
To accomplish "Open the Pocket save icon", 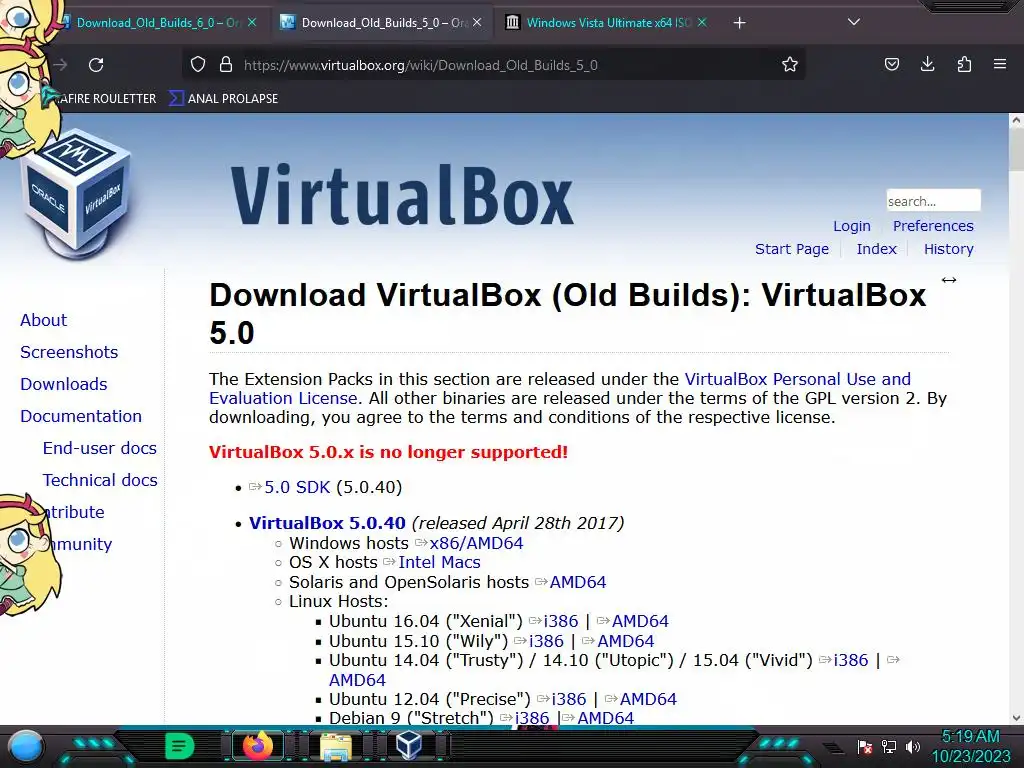I will (x=891, y=64).
